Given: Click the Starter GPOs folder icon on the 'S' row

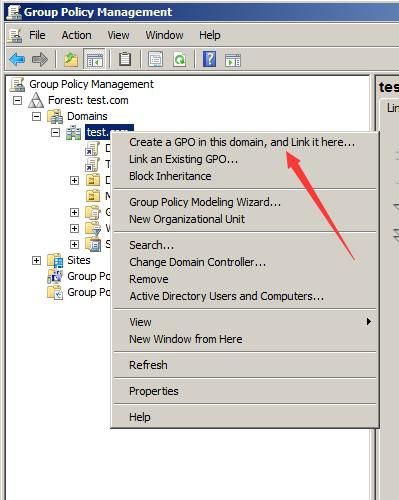Looking at the screenshot, I should click(x=93, y=244).
